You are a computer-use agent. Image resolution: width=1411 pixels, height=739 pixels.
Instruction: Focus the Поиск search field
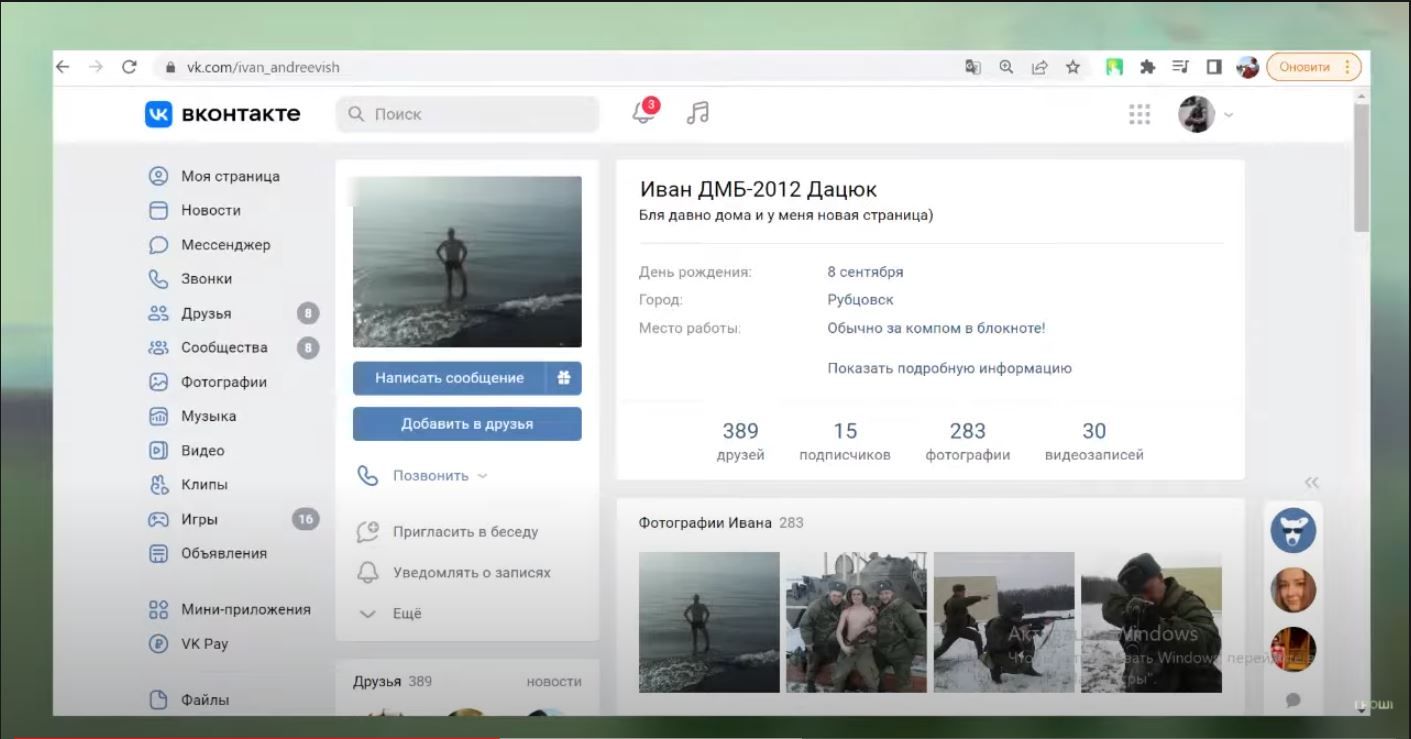467,114
